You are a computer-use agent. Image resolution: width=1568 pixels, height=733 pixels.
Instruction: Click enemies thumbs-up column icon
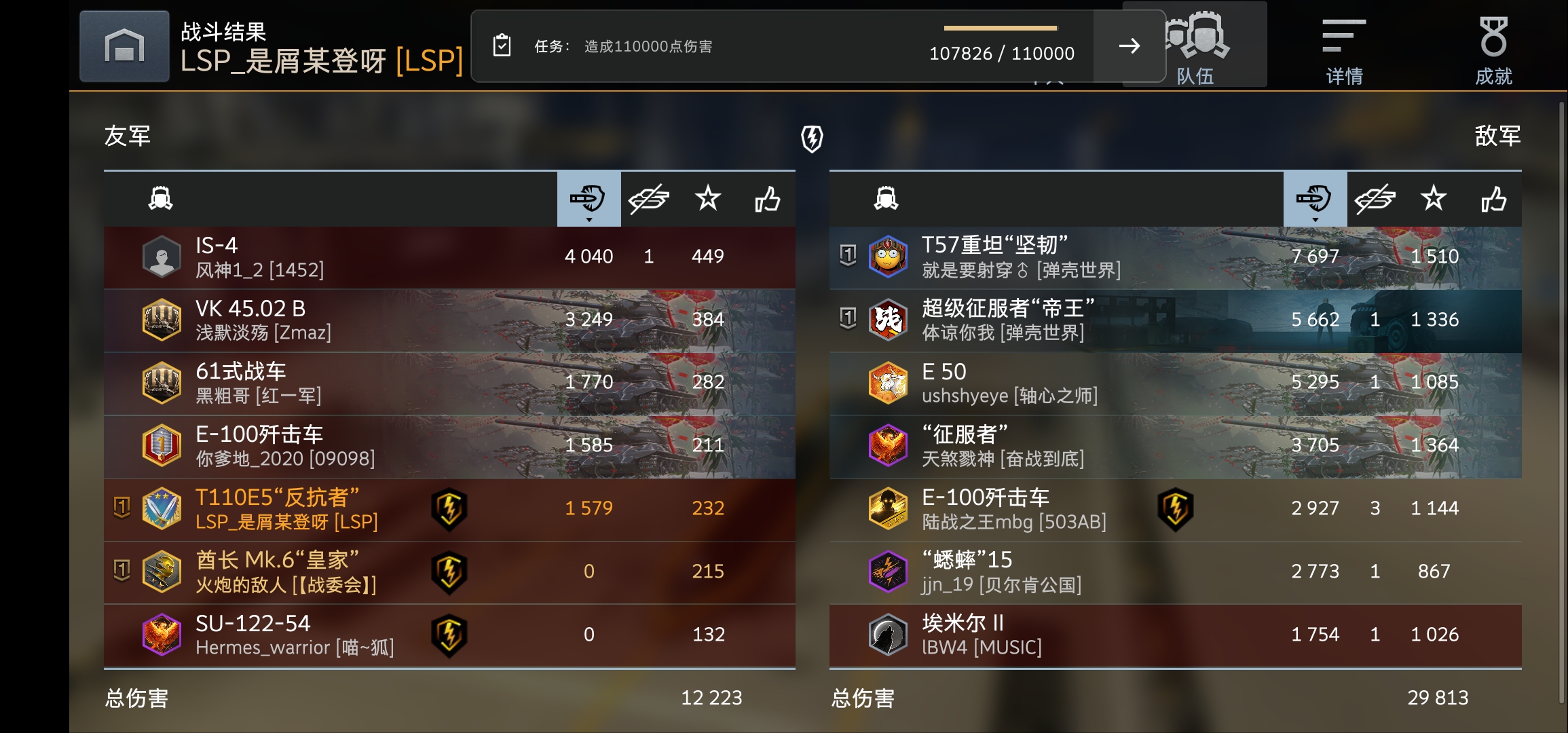(1493, 199)
